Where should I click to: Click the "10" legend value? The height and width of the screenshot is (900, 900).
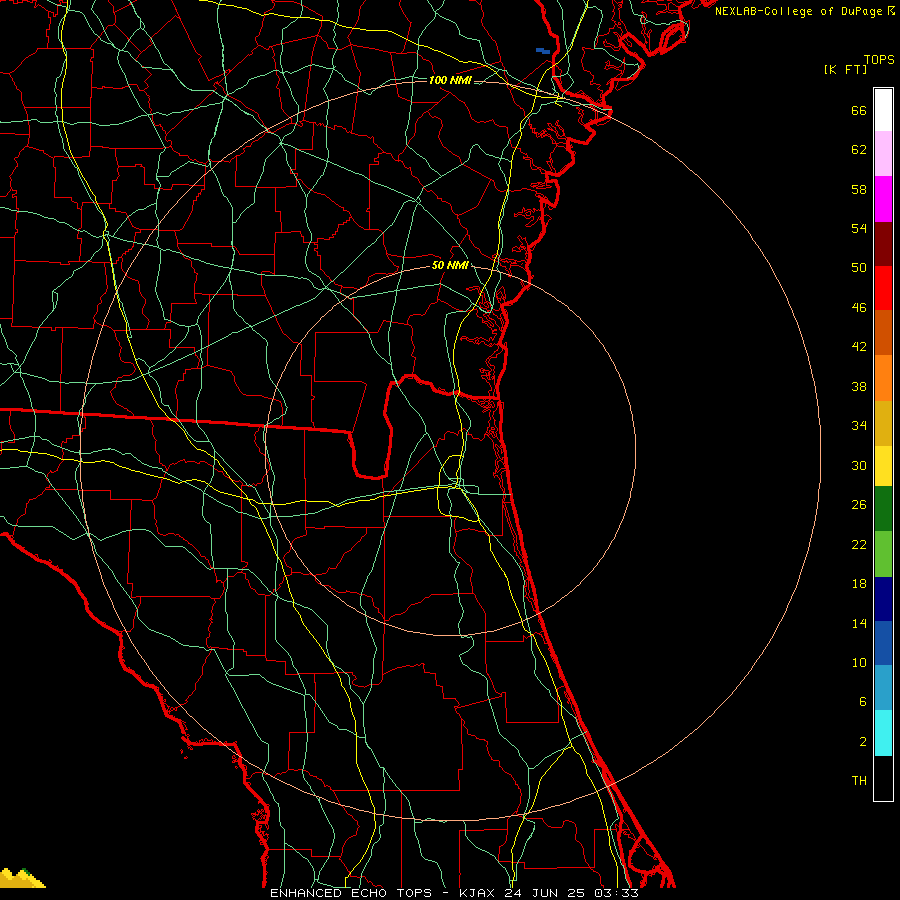(x=859, y=663)
